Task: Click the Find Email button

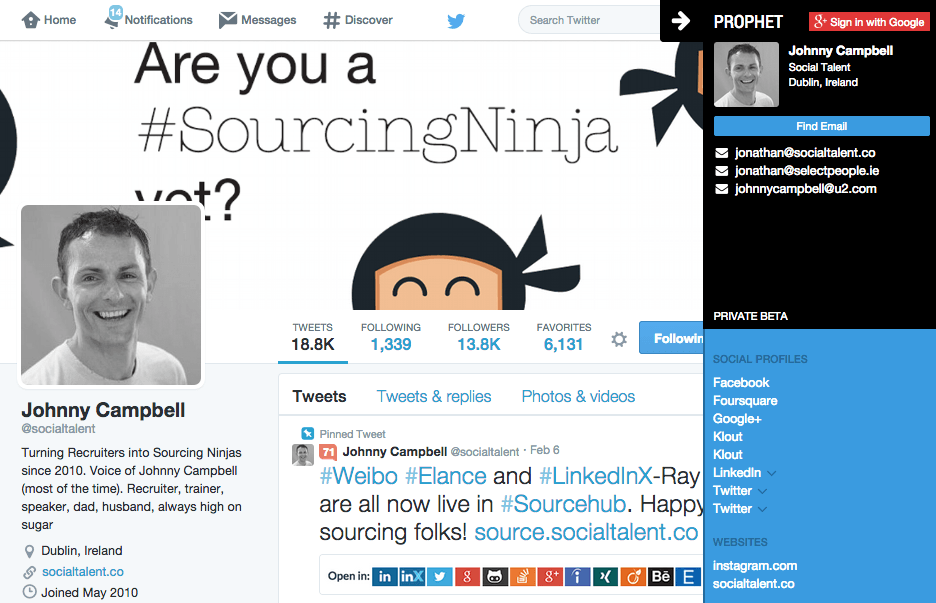Action: [821, 126]
